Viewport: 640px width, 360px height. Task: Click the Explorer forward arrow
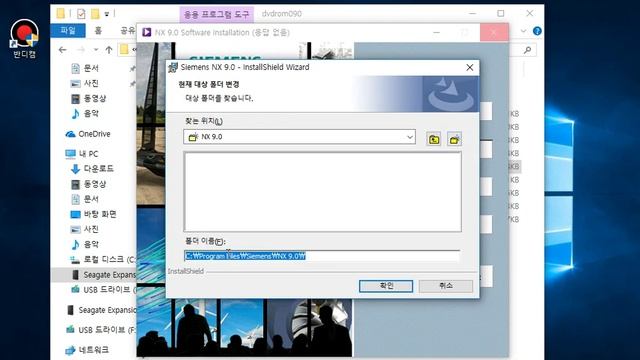pyautogui.click(x=81, y=50)
